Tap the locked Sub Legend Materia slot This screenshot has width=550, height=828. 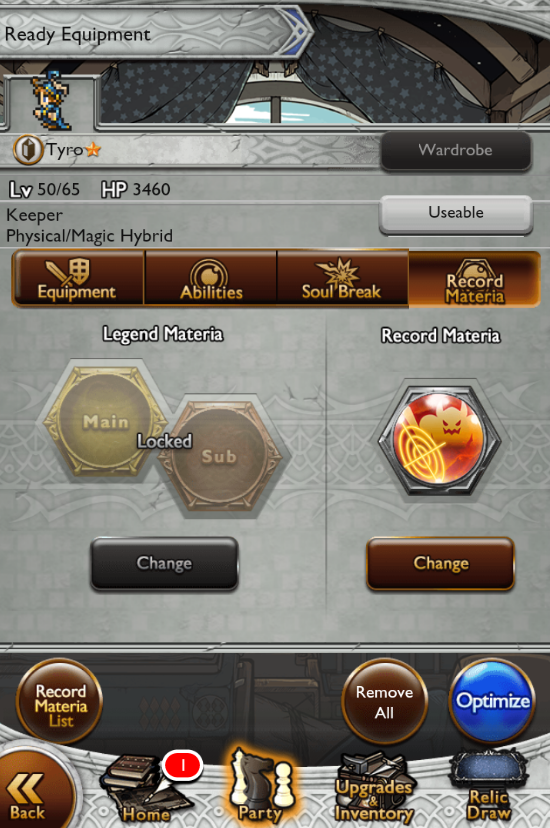click(x=219, y=456)
